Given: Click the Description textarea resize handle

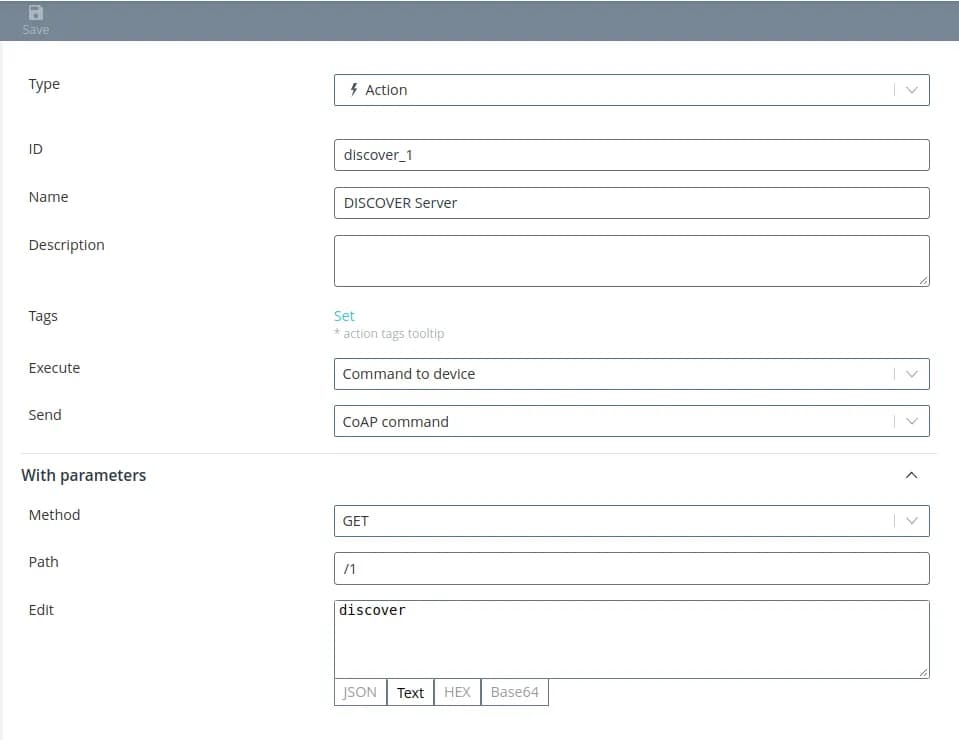Looking at the screenshot, I should [x=924, y=281].
